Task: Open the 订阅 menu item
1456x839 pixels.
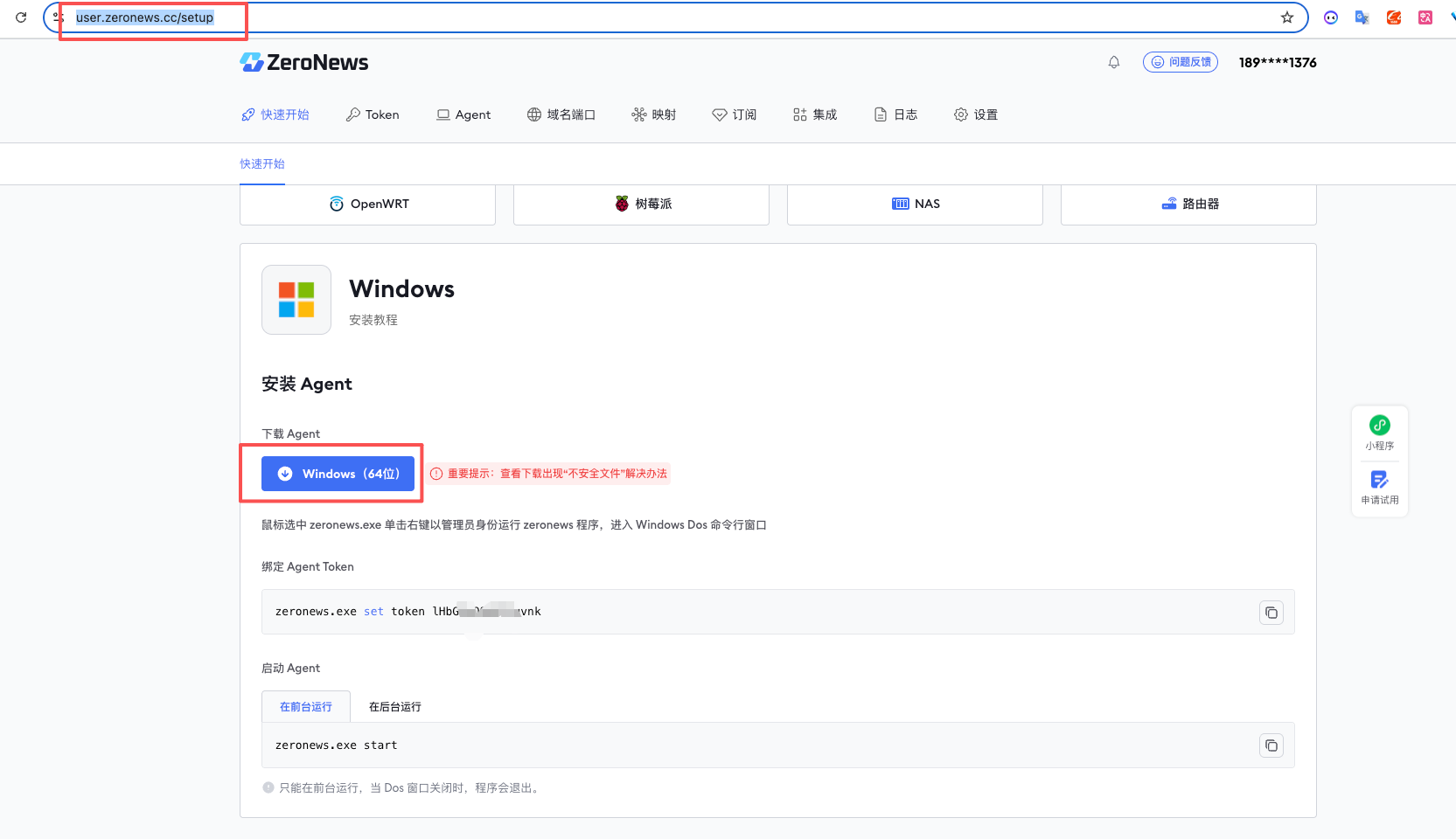Action: (x=735, y=114)
